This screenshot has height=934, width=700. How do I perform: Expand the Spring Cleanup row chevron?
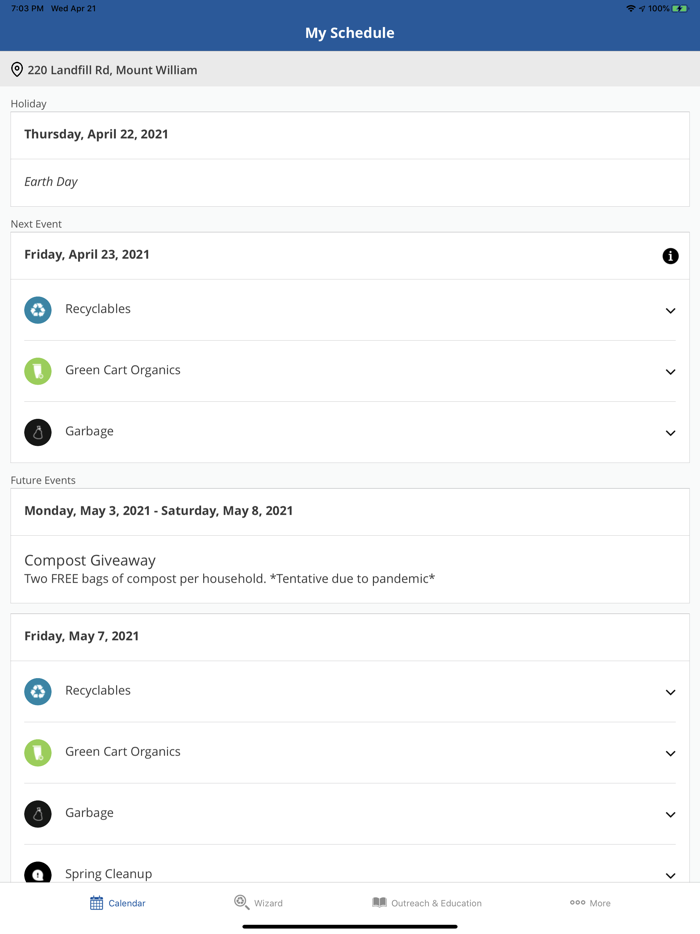pos(670,875)
